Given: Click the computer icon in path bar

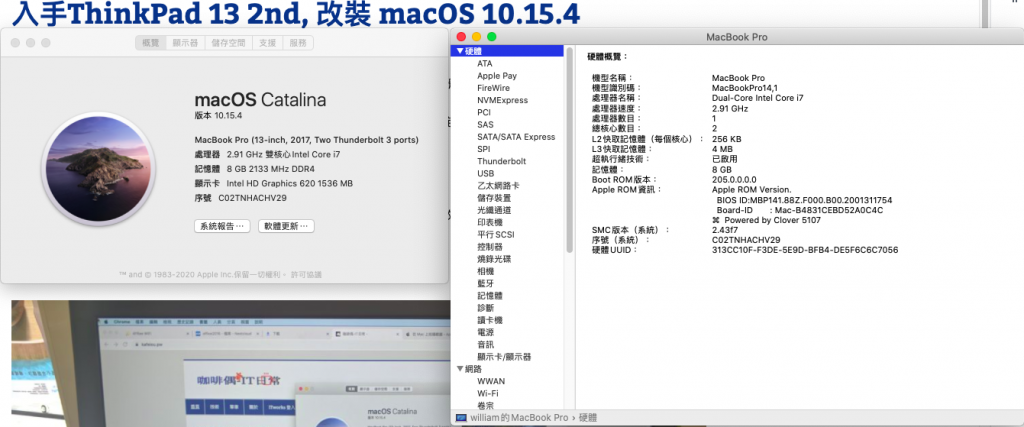Looking at the screenshot, I should 460,417.
